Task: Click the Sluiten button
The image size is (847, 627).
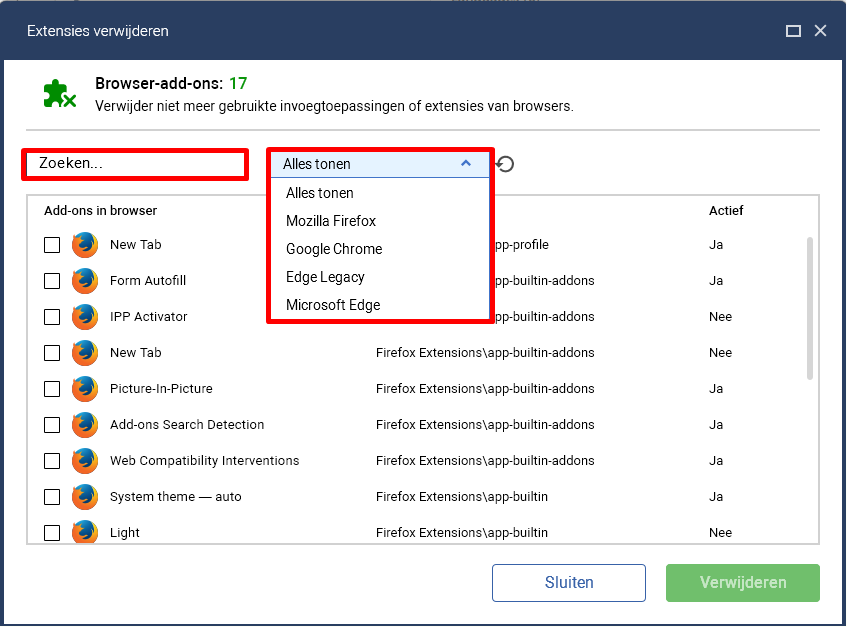Action: 569,583
